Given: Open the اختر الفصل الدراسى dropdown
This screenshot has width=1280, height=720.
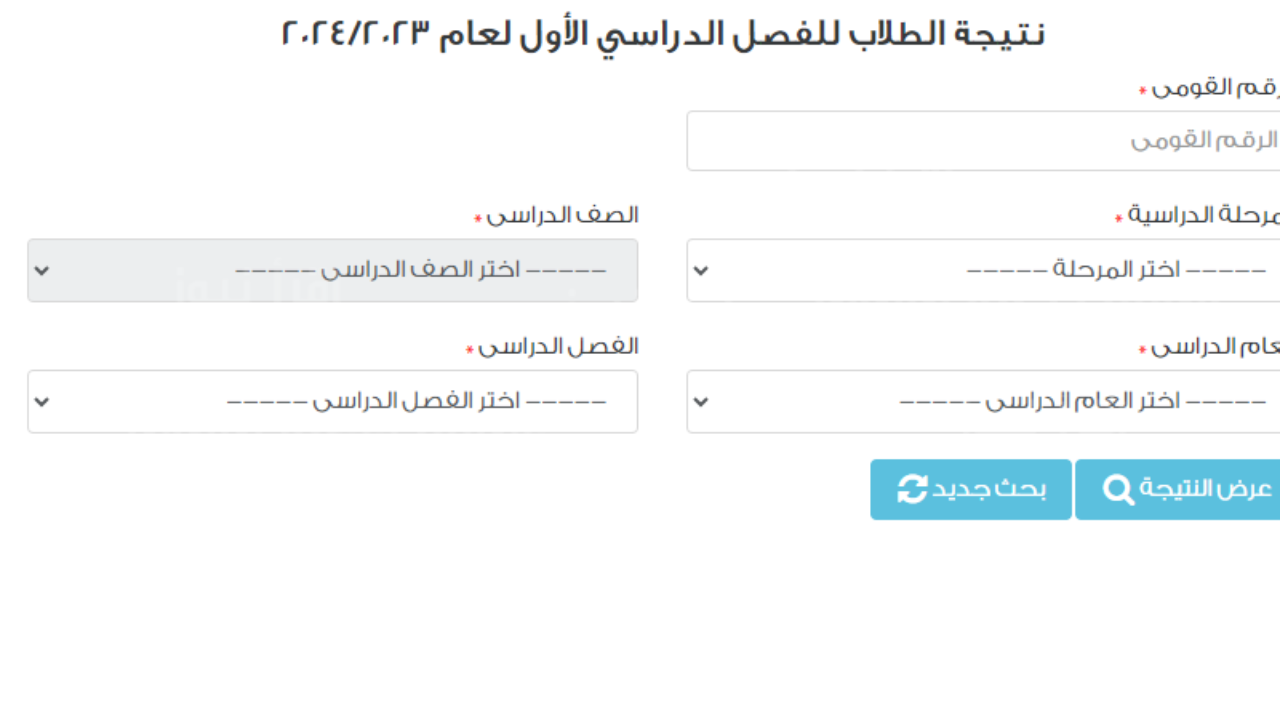Looking at the screenshot, I should 332,402.
